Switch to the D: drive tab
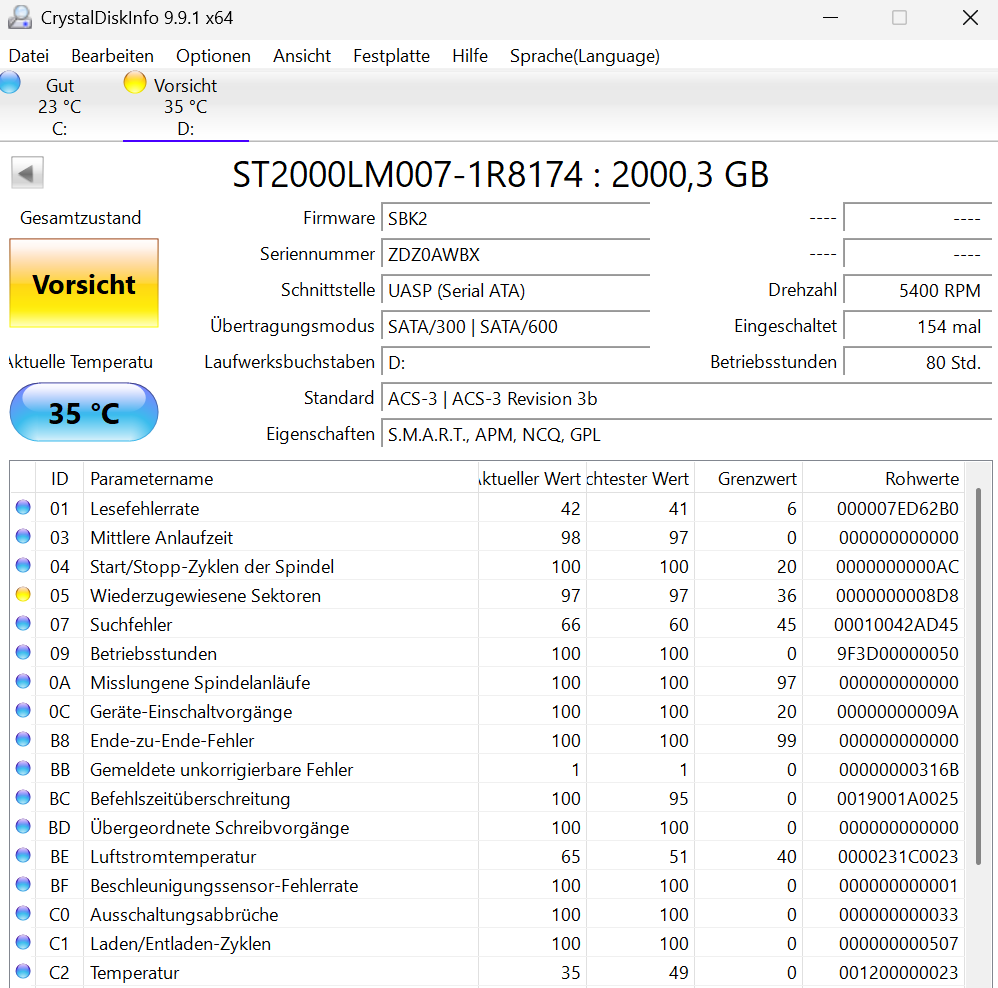998x988 pixels. (x=186, y=106)
